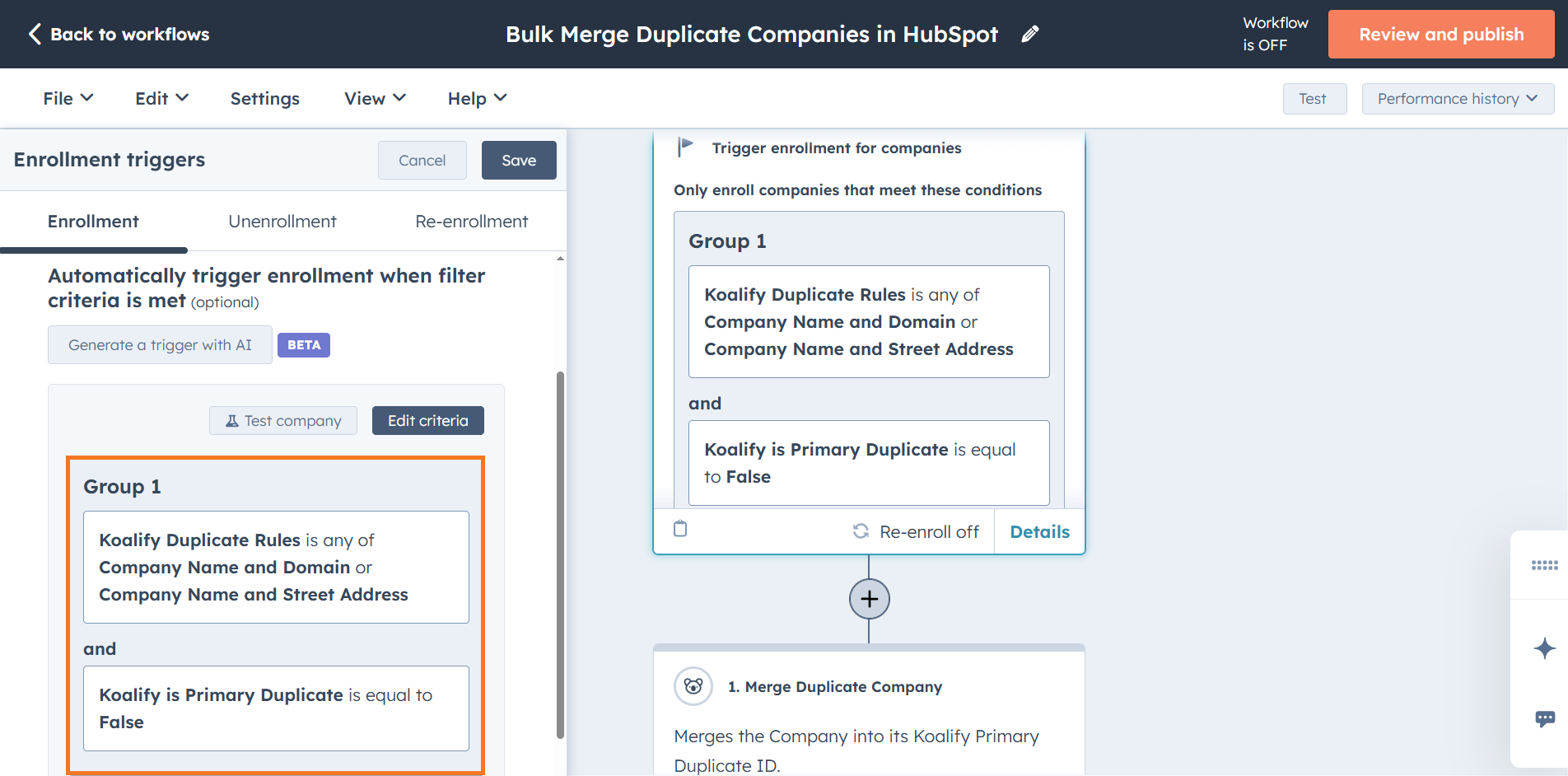Open Details on the trigger card

[x=1039, y=531]
